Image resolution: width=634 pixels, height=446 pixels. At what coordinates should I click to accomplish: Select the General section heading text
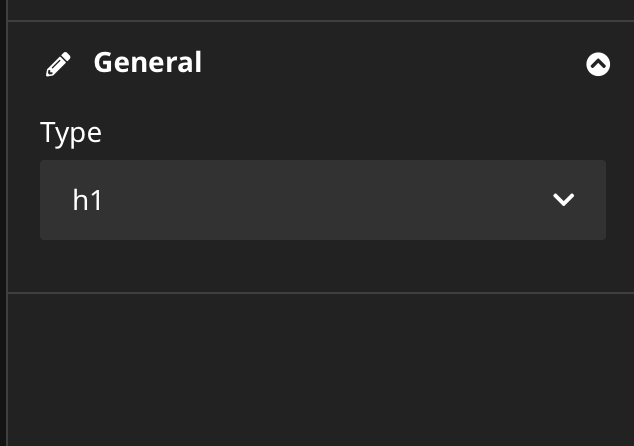coord(148,62)
